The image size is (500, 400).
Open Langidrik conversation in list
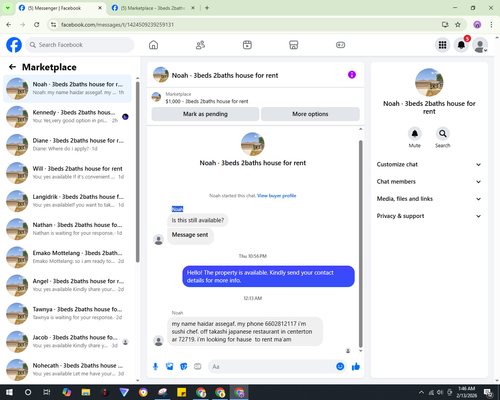pos(68,201)
